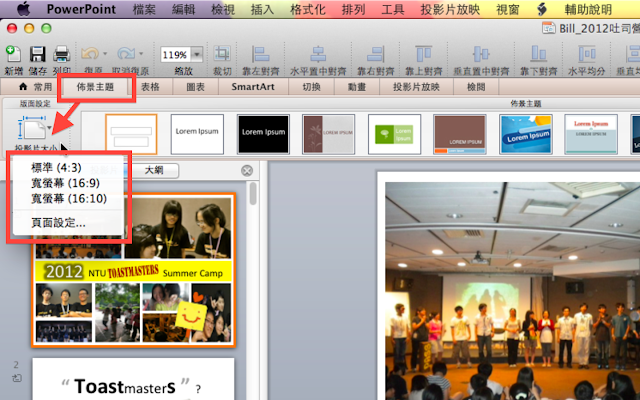Open the 工具 menu
The height and width of the screenshot is (400, 640).
coord(393,9)
